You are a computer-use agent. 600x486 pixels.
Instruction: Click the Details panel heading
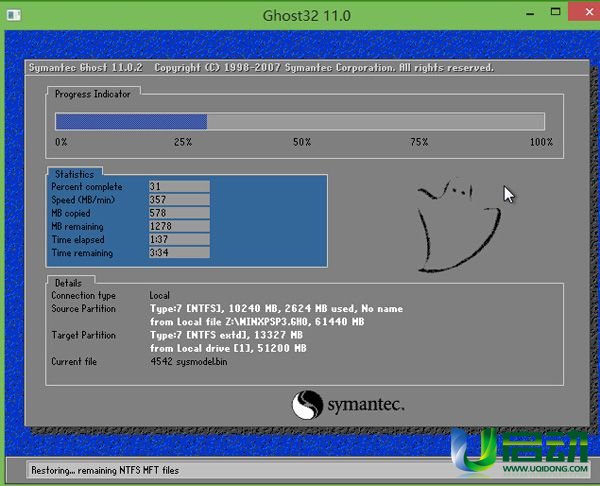coord(68,283)
